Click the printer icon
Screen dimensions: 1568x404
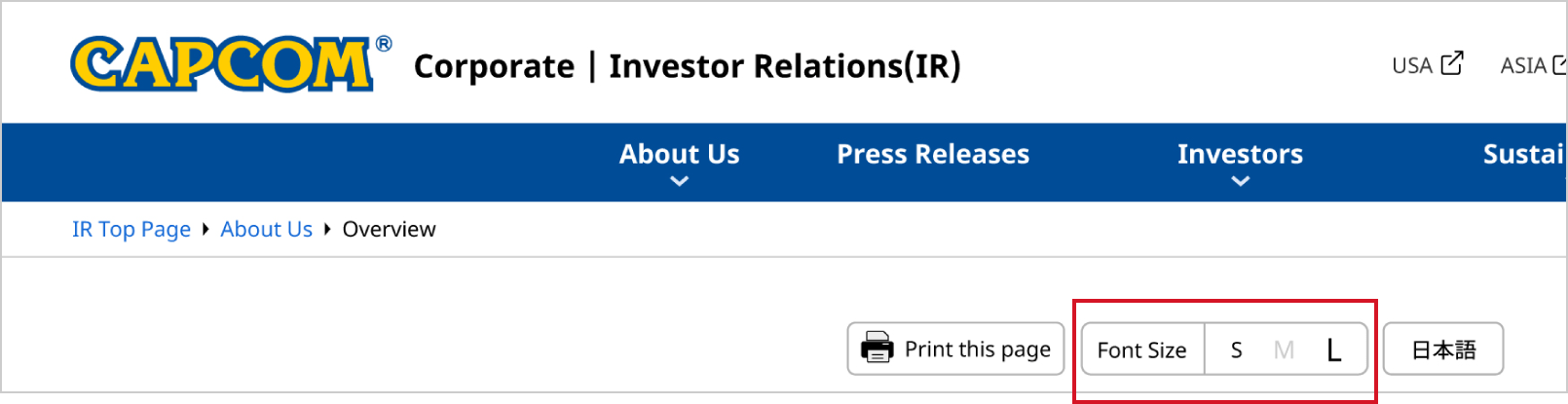click(877, 348)
